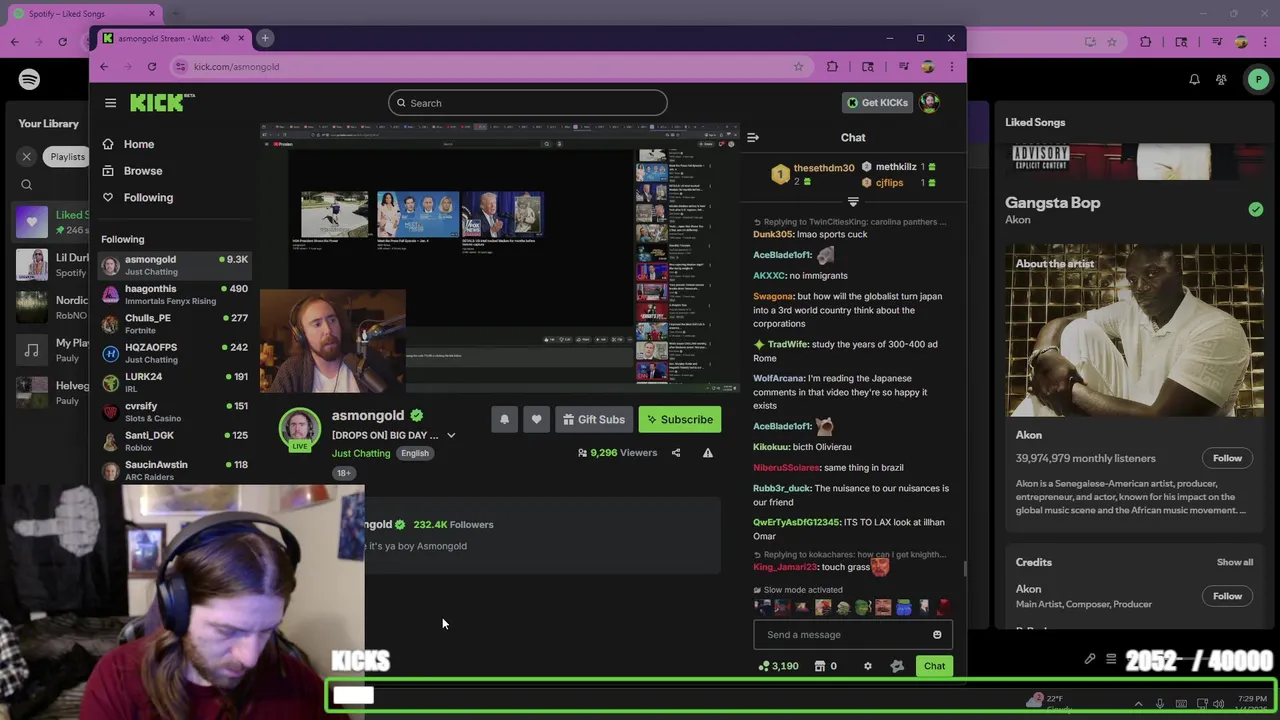Click the Spotify logo home icon
The width and height of the screenshot is (1280, 720).
coord(29,80)
